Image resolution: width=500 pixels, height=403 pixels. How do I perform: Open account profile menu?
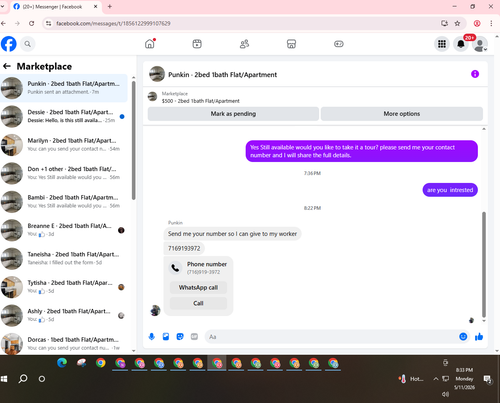480,45
